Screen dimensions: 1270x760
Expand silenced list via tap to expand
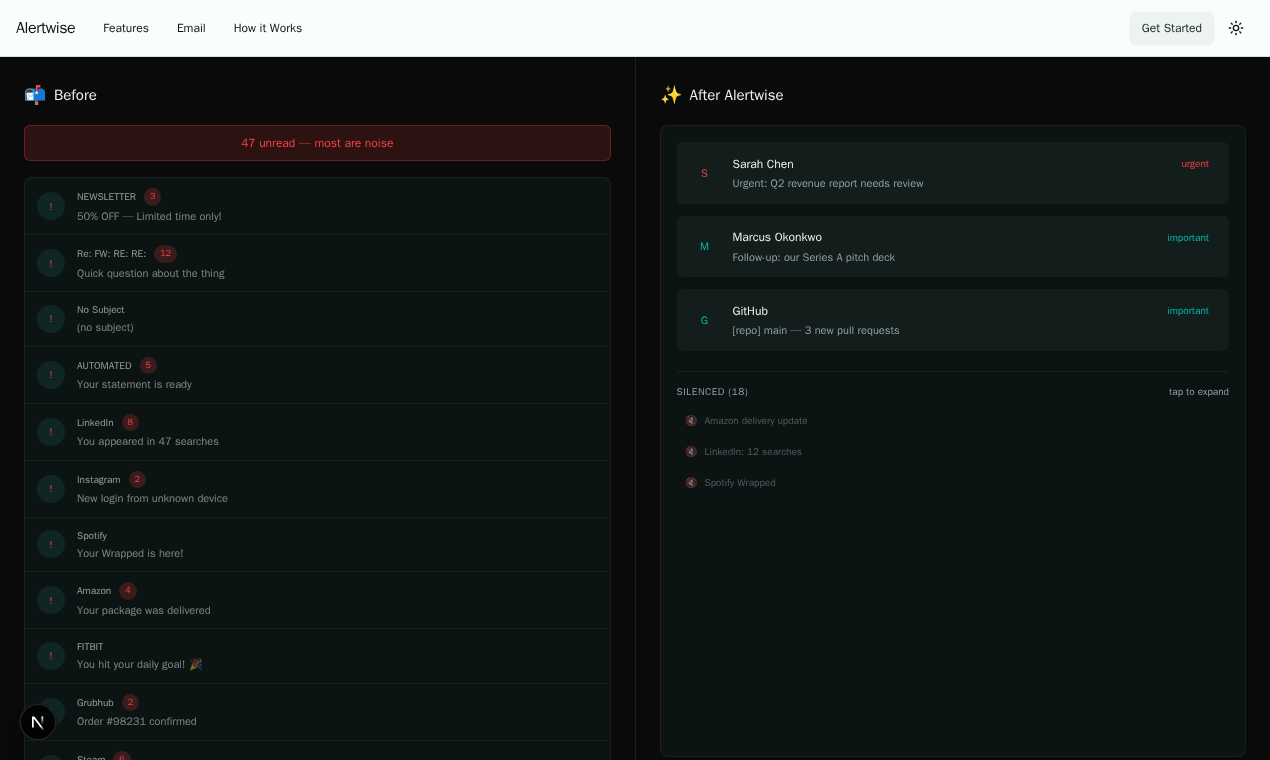[x=1199, y=392]
